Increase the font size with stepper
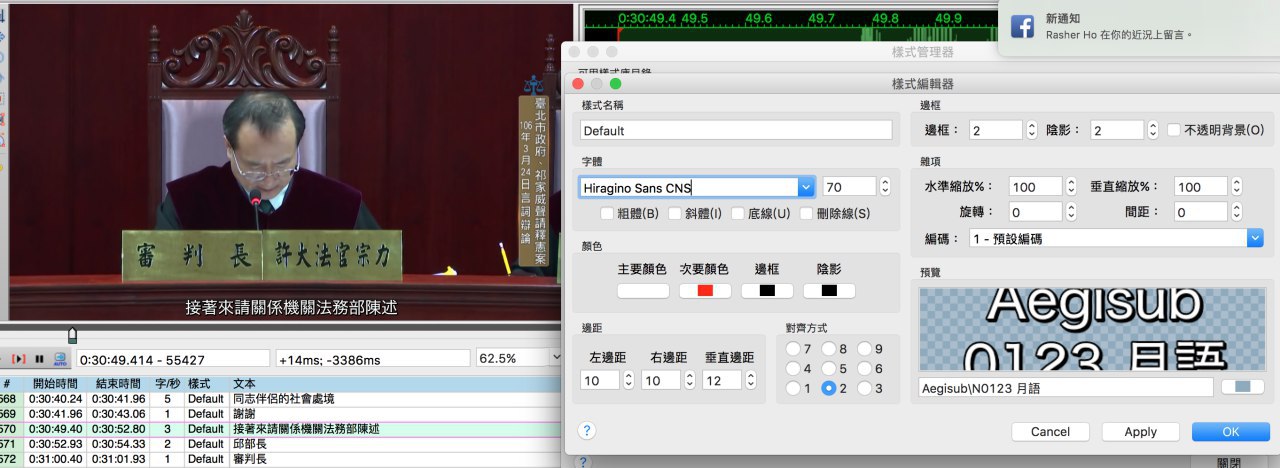This screenshot has width=1280, height=468. coord(885,182)
